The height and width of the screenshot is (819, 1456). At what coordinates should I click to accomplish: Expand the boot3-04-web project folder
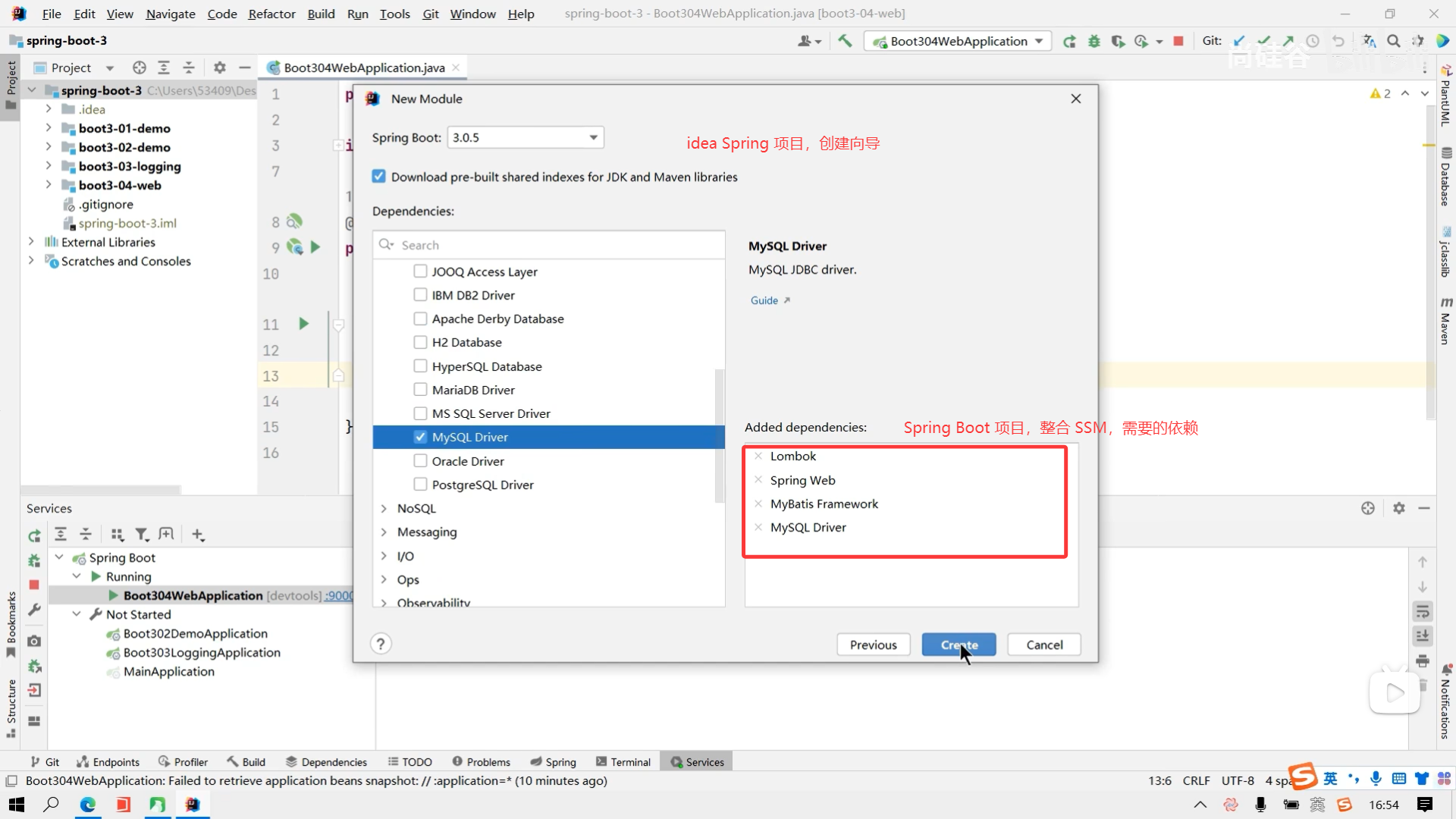click(49, 185)
